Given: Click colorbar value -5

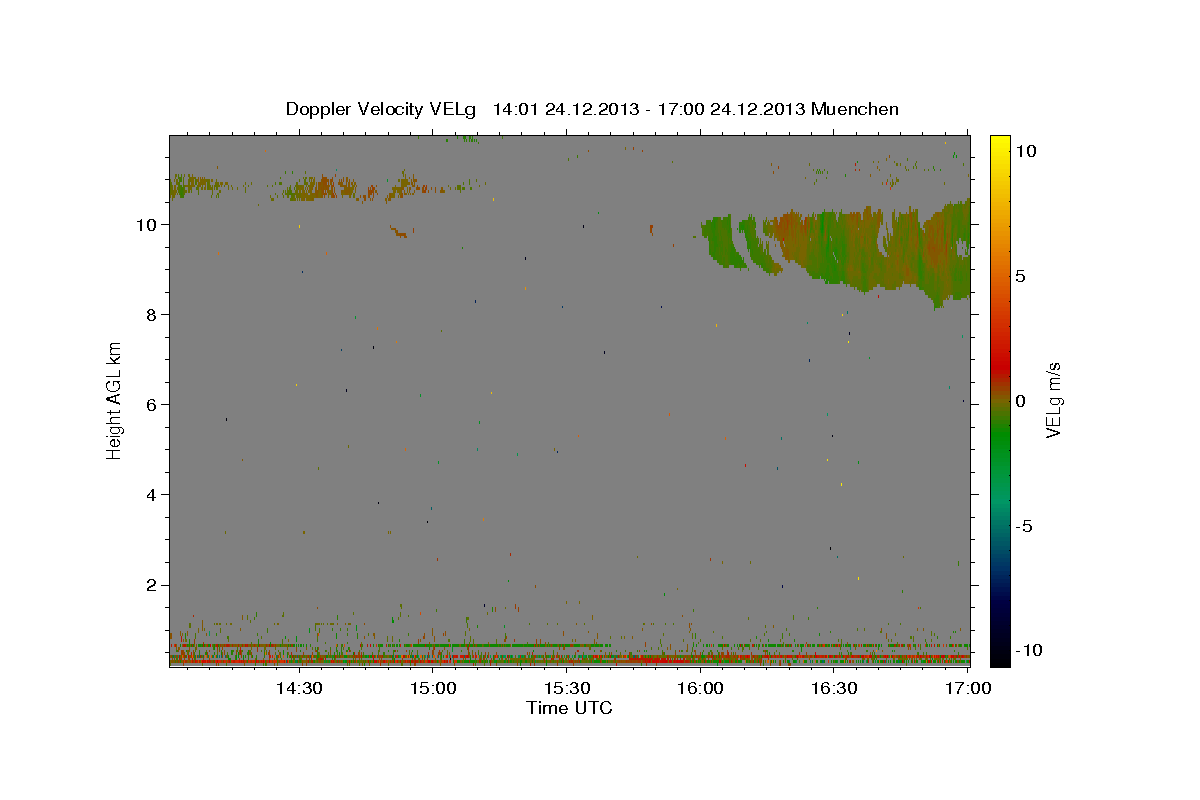Looking at the screenshot, I should click(1023, 526).
